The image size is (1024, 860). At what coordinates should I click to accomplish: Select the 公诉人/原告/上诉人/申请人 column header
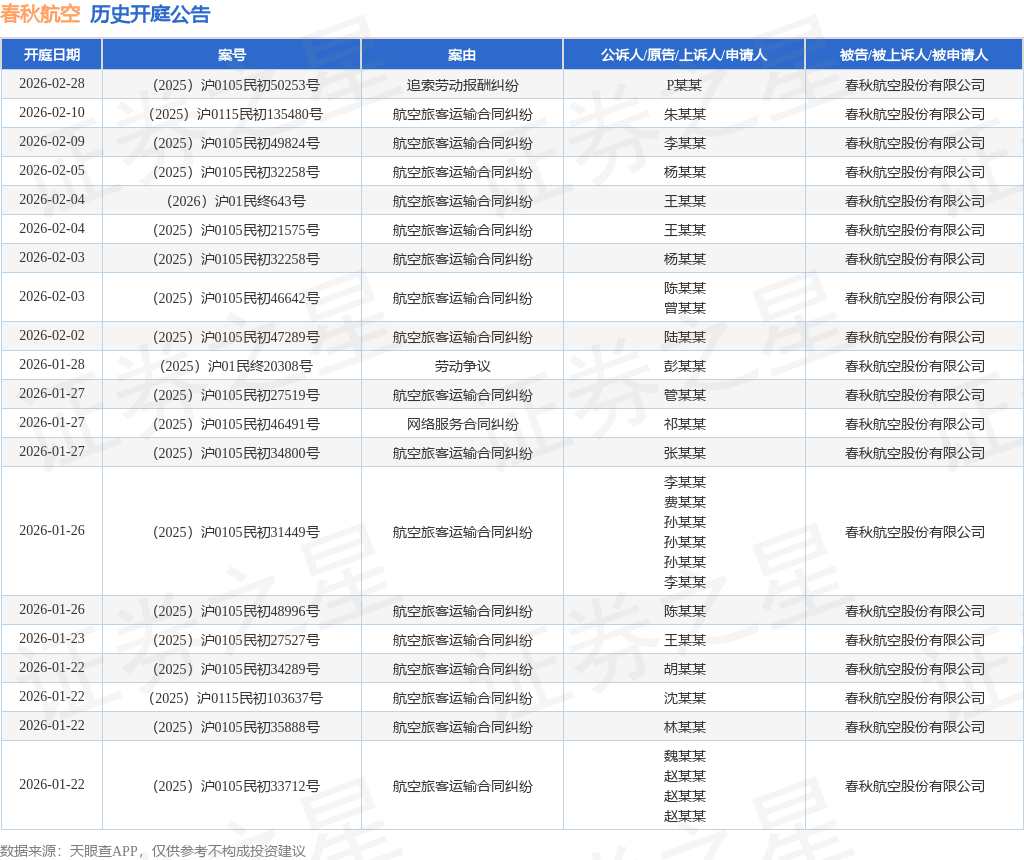684,55
